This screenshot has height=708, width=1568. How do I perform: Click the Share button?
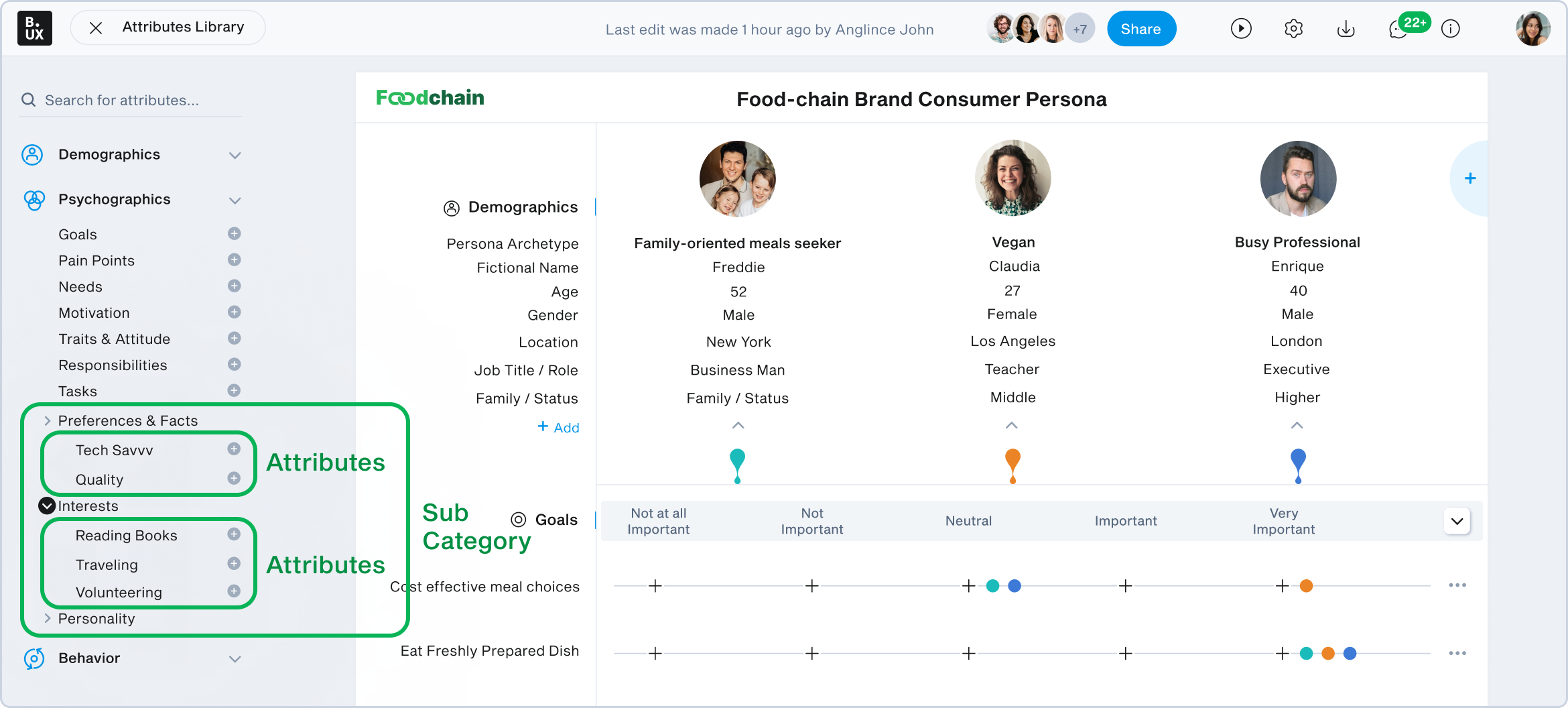click(1140, 29)
